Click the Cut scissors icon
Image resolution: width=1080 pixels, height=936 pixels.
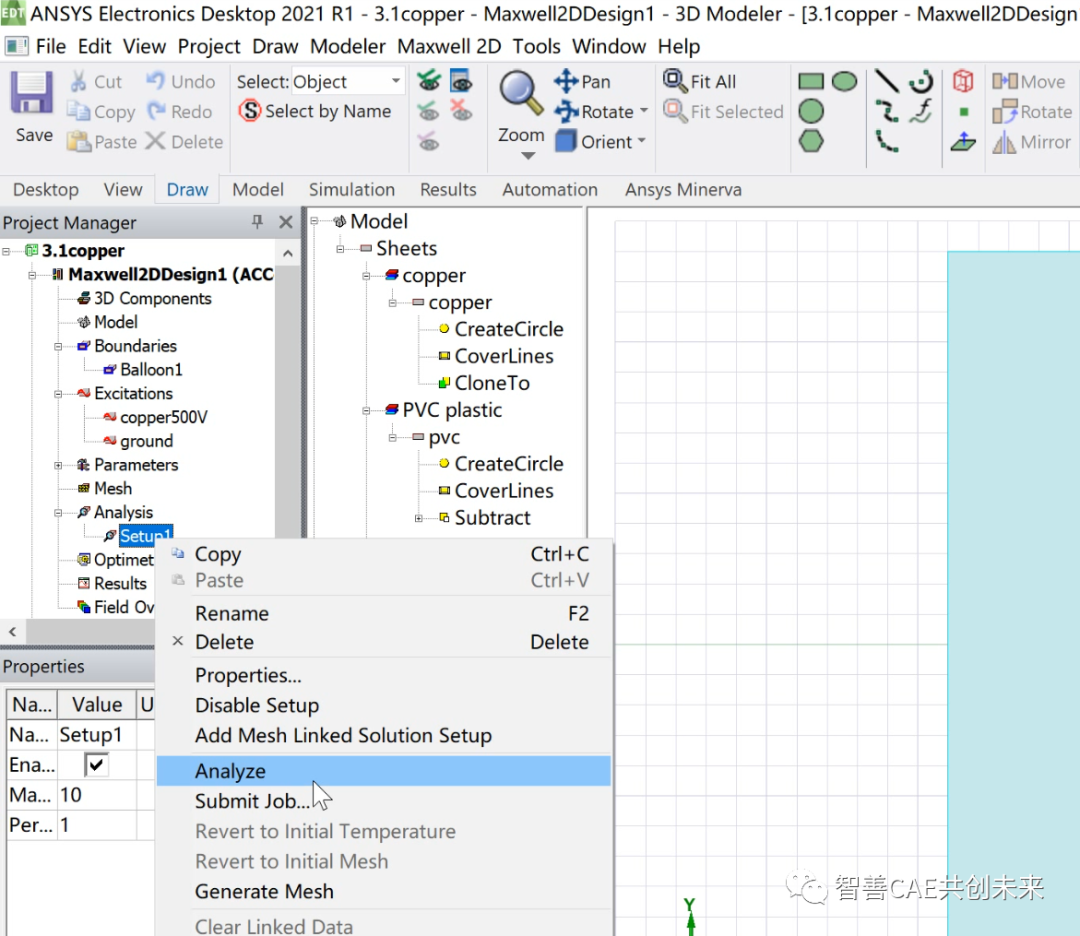78,81
